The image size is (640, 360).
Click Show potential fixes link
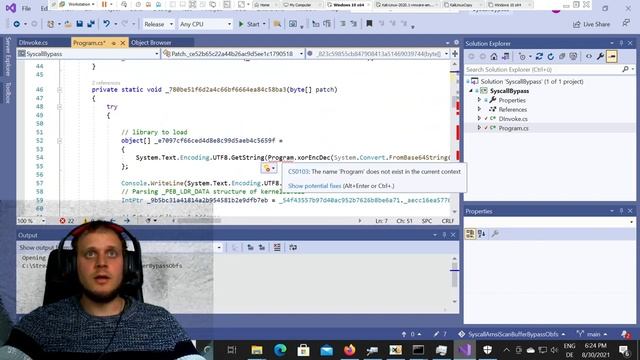click(314, 186)
